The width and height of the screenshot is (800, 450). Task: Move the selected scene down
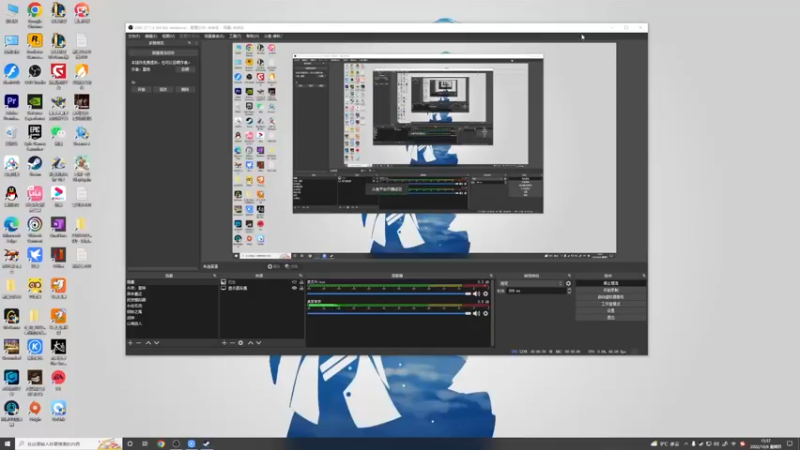(157, 343)
